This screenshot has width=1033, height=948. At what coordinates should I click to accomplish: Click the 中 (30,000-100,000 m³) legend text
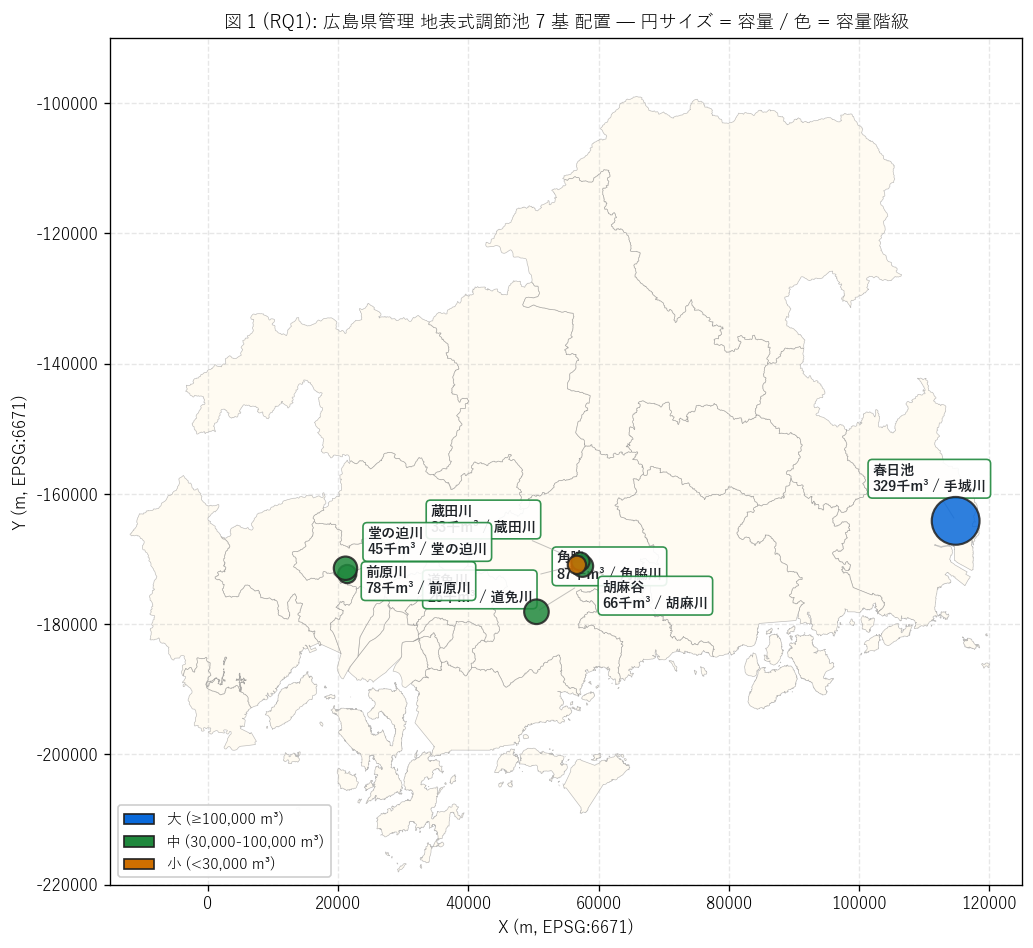click(x=245, y=841)
